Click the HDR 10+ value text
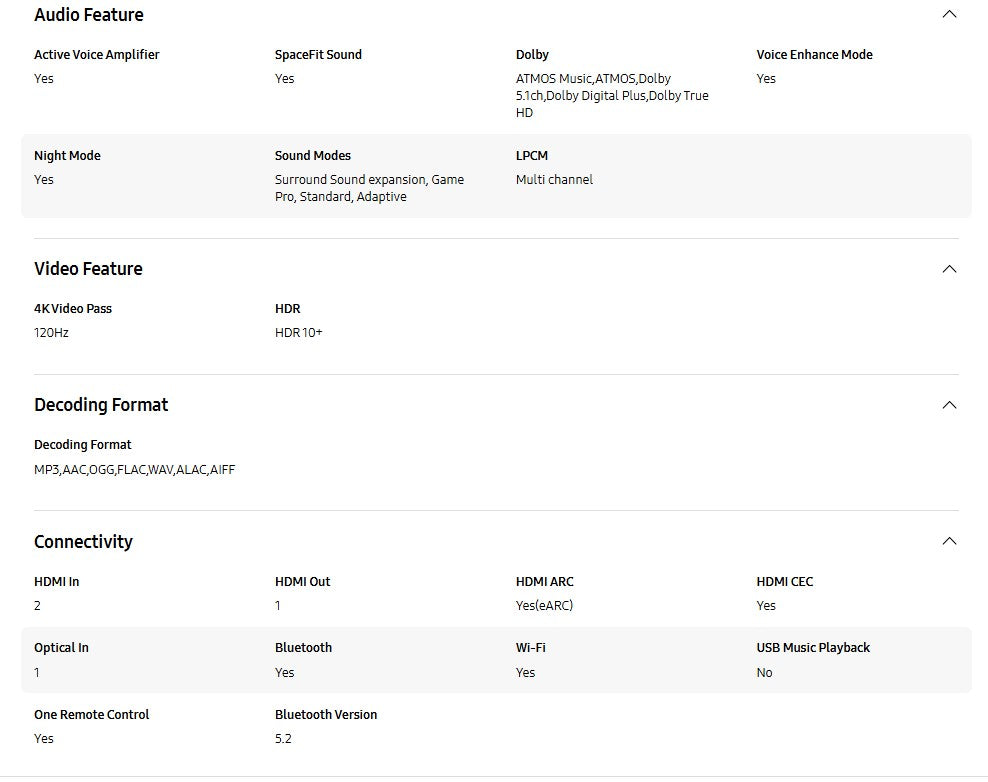 (x=299, y=332)
